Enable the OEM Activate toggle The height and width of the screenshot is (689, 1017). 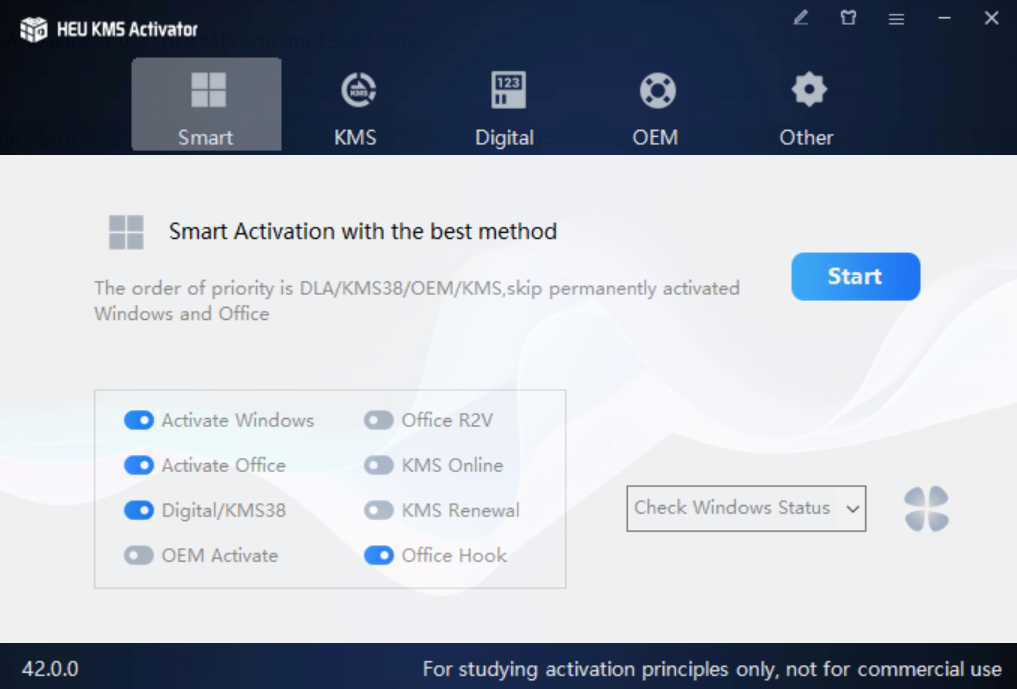139,555
